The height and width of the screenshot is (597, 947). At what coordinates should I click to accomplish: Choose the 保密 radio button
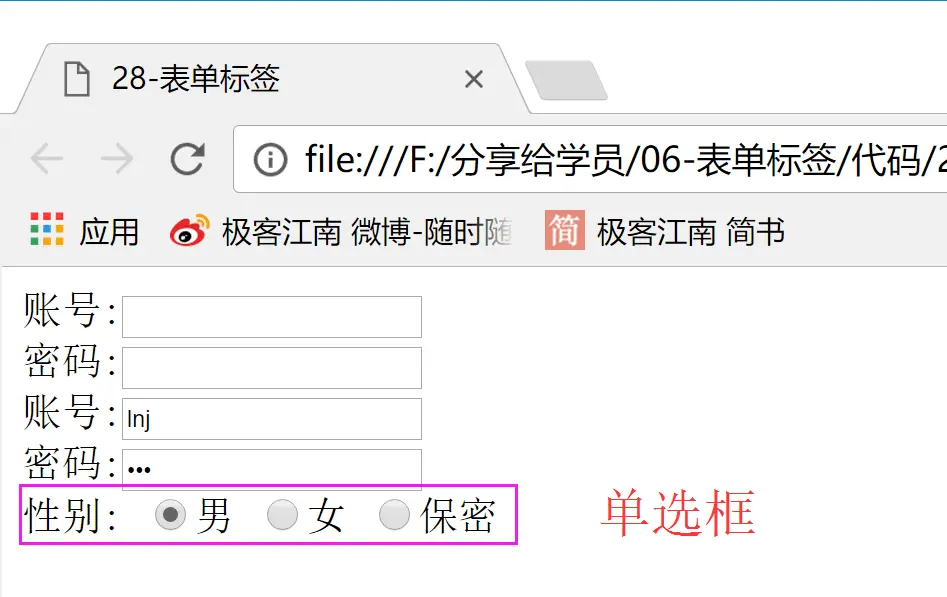[x=394, y=515]
